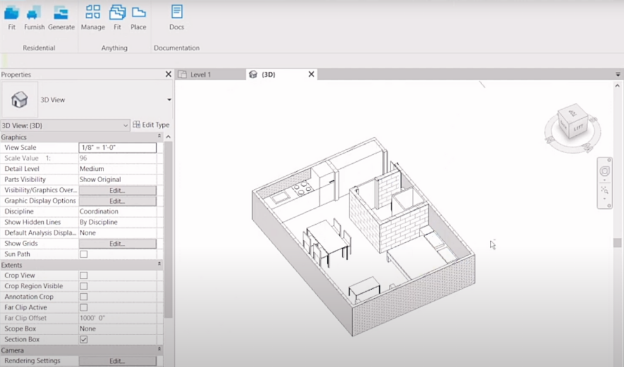The image size is (624, 368).
Task: Toggle the Sun Path checkbox
Action: coord(84,254)
